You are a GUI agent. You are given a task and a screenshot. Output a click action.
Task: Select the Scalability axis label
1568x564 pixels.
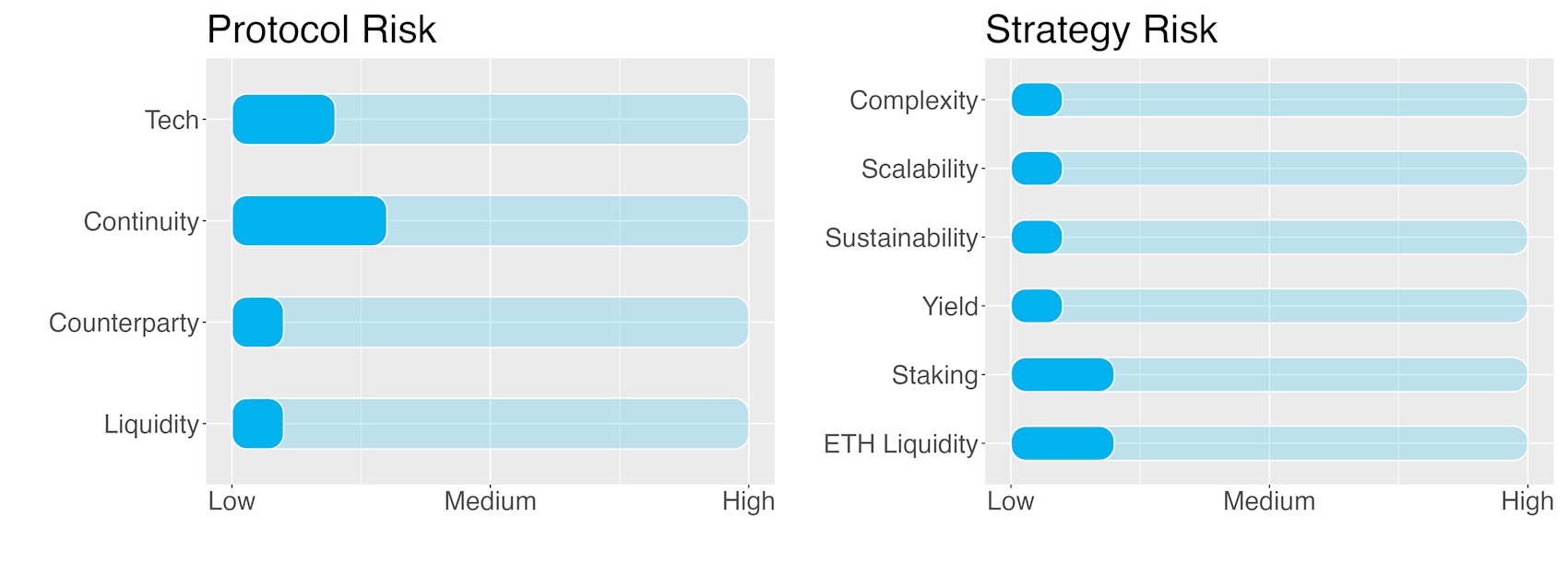point(919,169)
